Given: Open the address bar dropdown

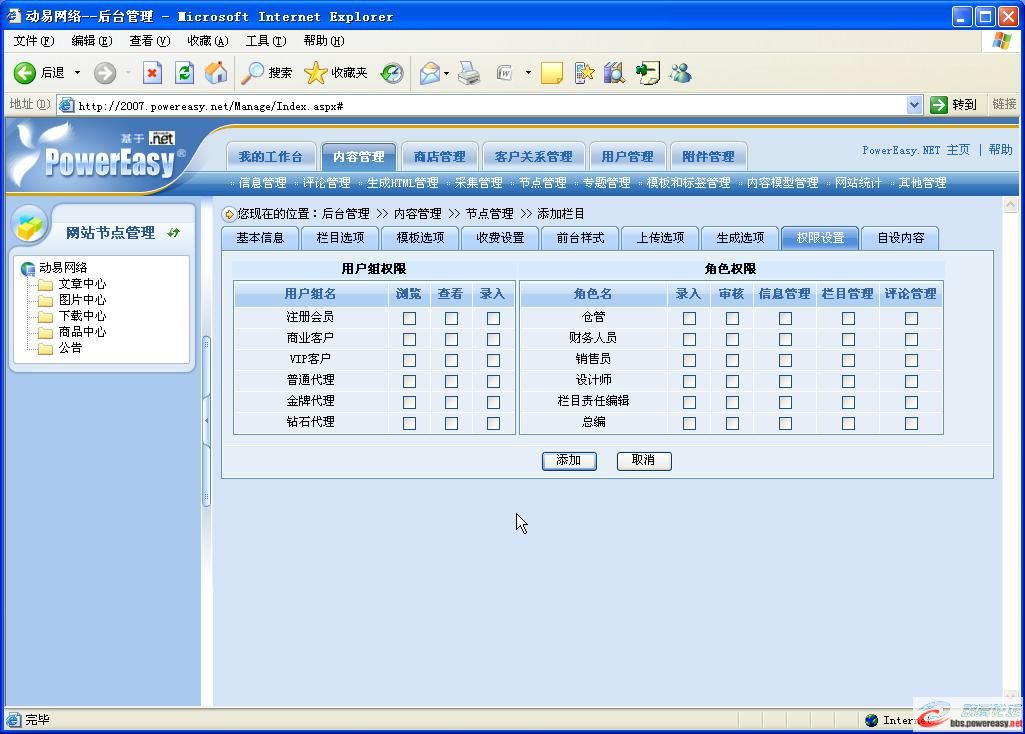Looking at the screenshot, I should click(915, 104).
